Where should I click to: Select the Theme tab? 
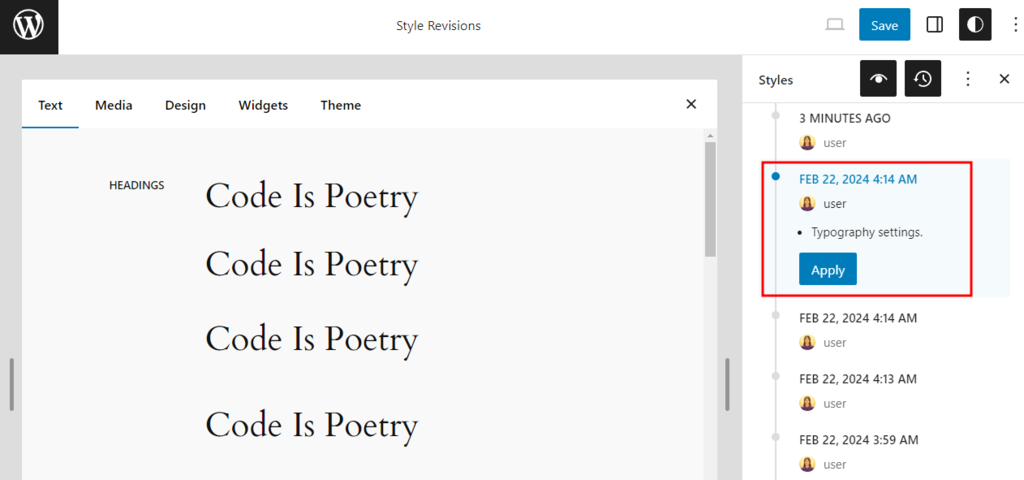(x=340, y=105)
